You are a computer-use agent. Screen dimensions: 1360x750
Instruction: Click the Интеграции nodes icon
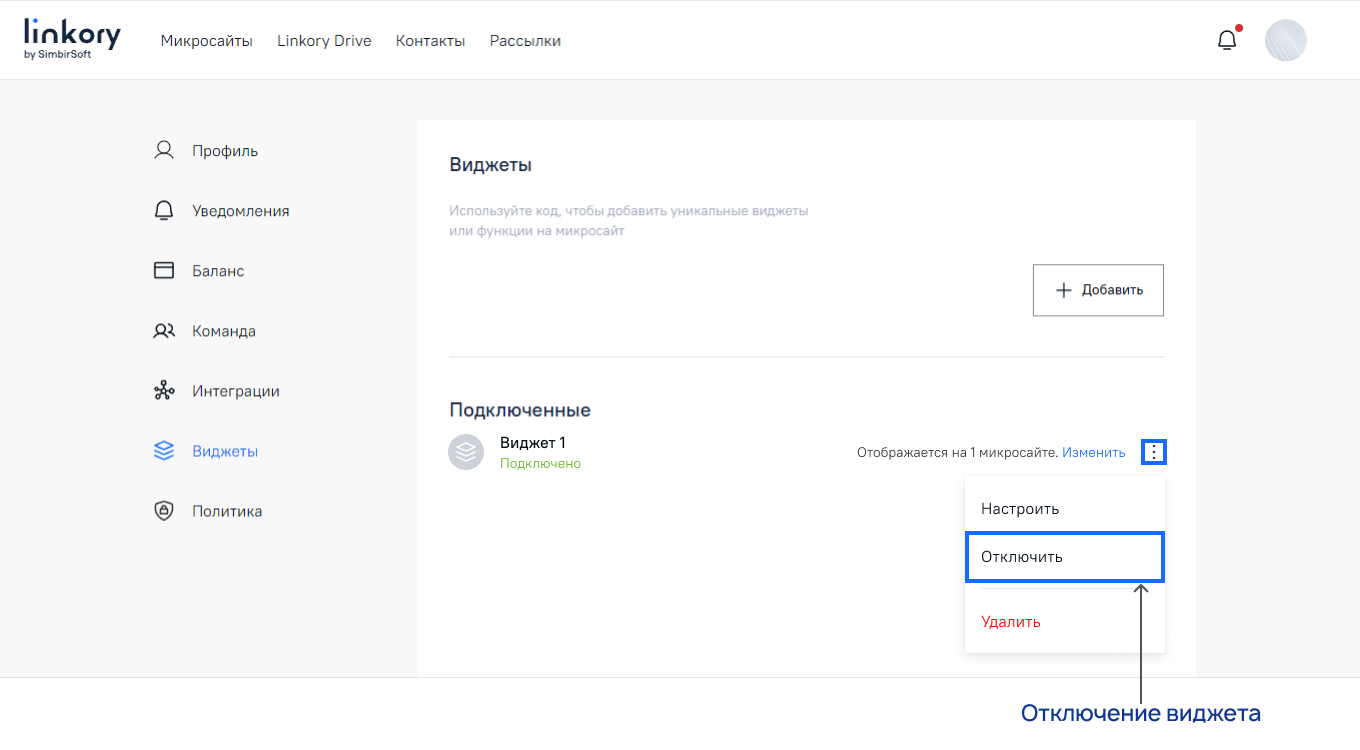coord(164,390)
